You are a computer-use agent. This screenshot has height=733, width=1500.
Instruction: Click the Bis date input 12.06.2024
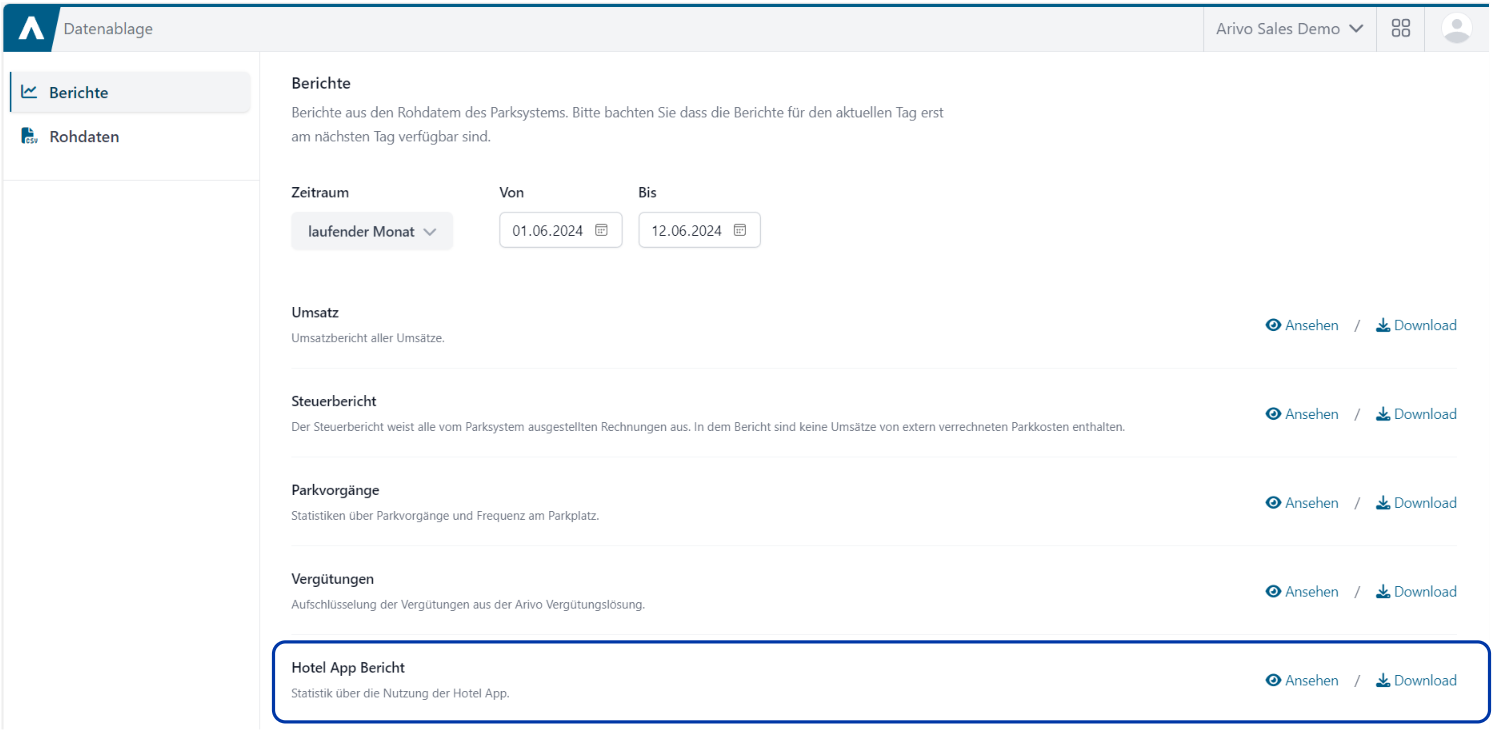coord(686,231)
